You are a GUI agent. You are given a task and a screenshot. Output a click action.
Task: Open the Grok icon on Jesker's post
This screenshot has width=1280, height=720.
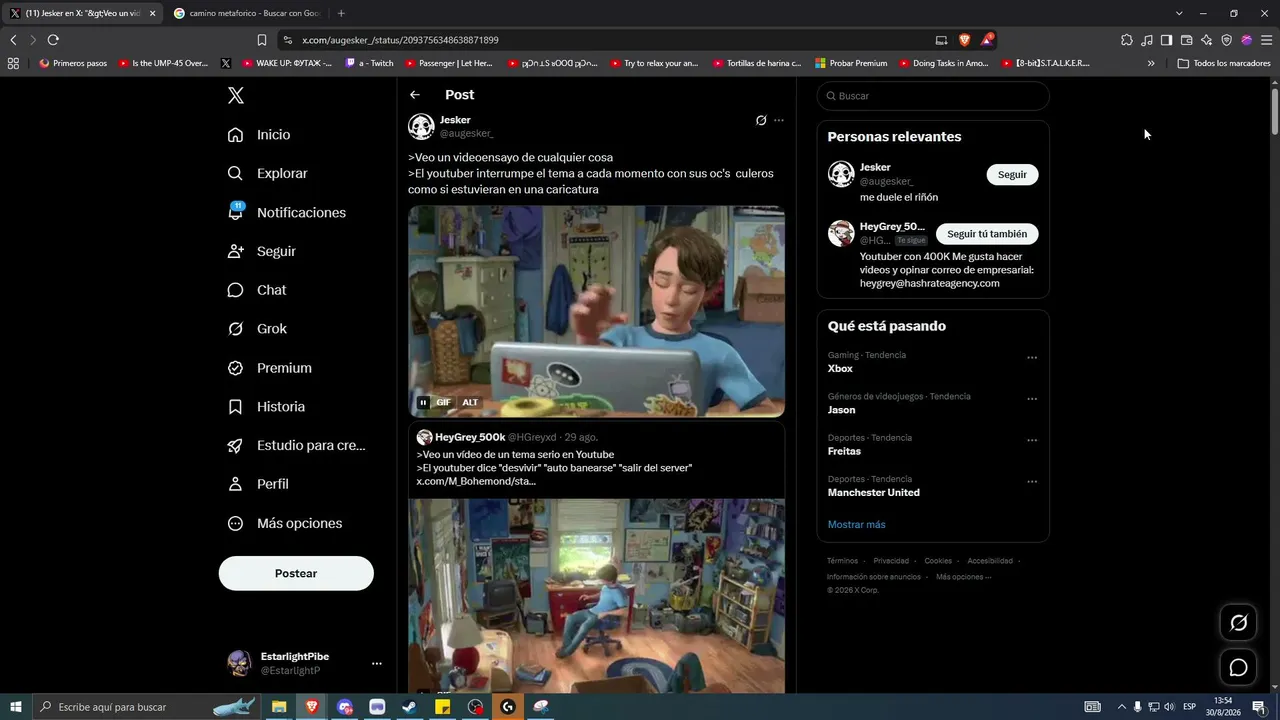tap(761, 120)
